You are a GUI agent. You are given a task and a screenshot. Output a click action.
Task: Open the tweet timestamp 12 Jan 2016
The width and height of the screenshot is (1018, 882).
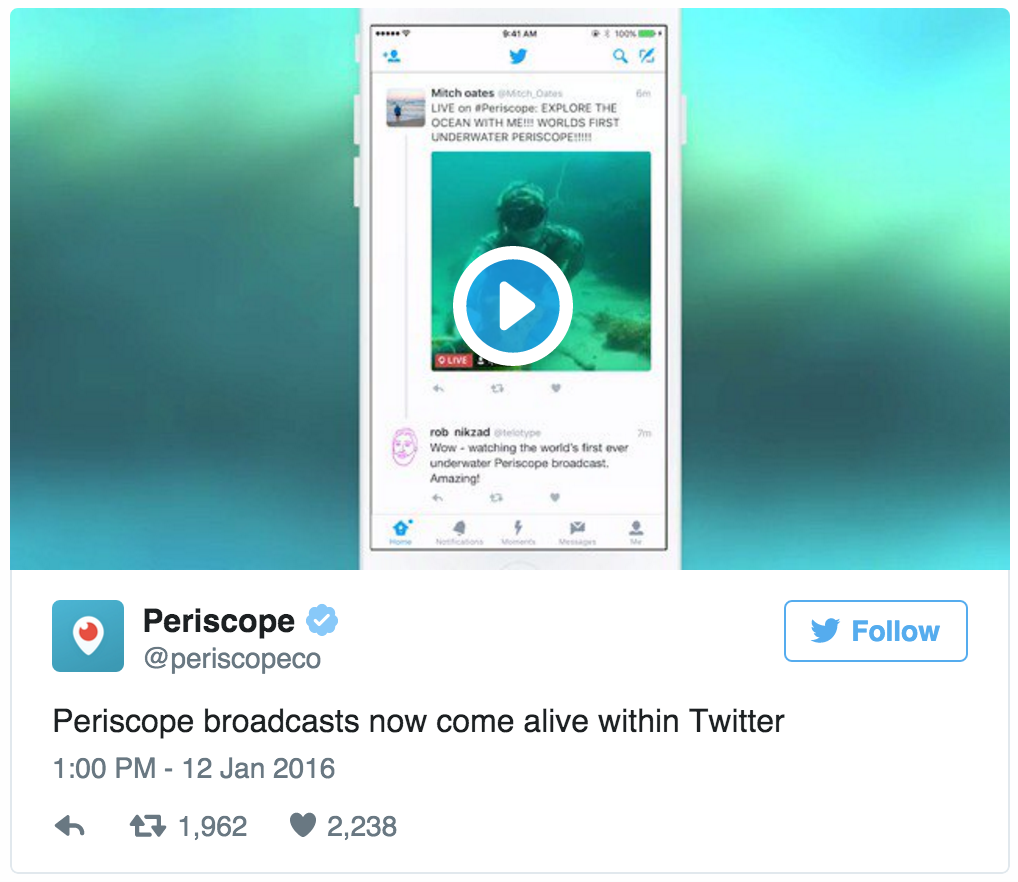pyautogui.click(x=193, y=768)
